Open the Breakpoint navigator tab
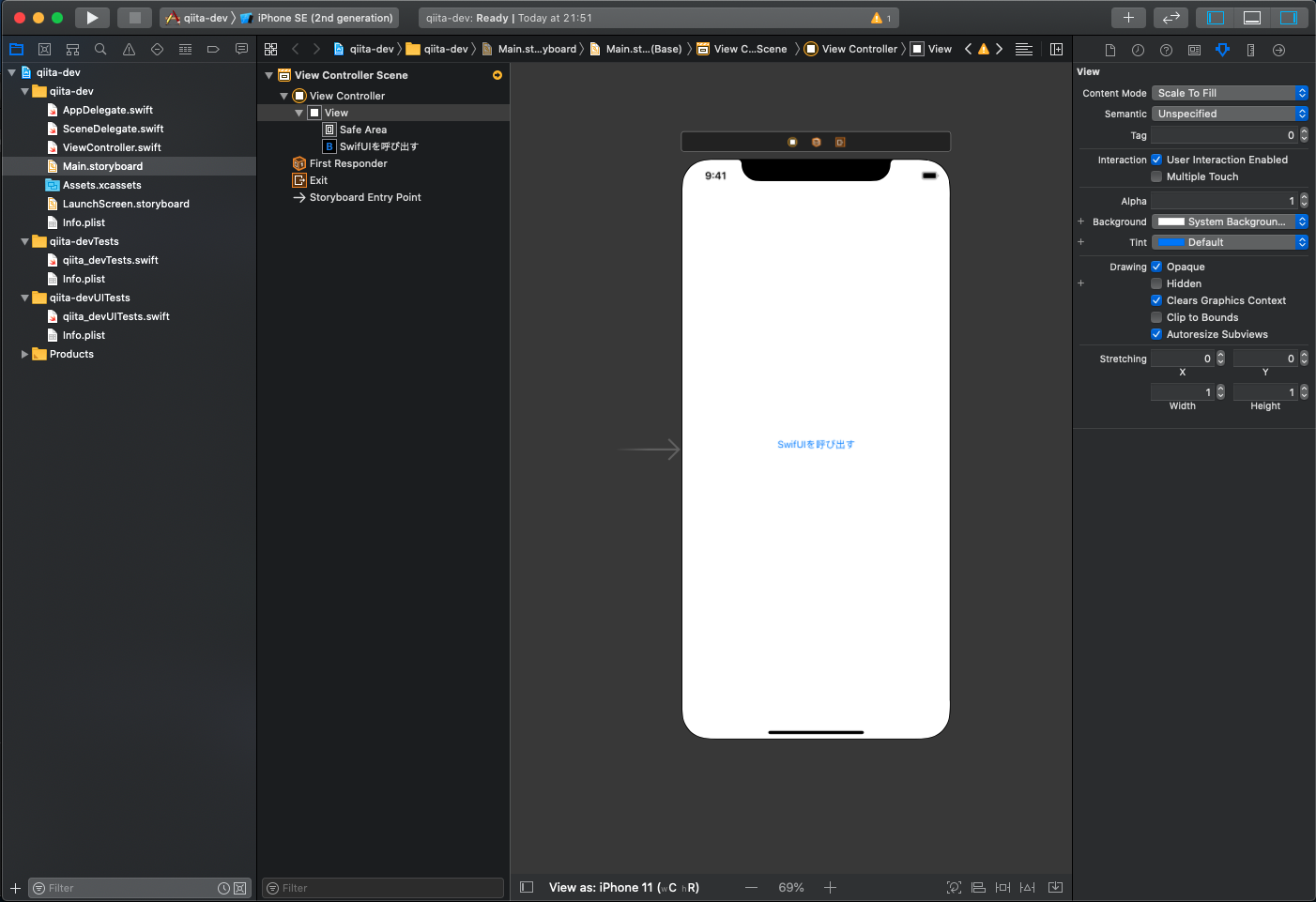The width and height of the screenshot is (1316, 902). coord(213,49)
